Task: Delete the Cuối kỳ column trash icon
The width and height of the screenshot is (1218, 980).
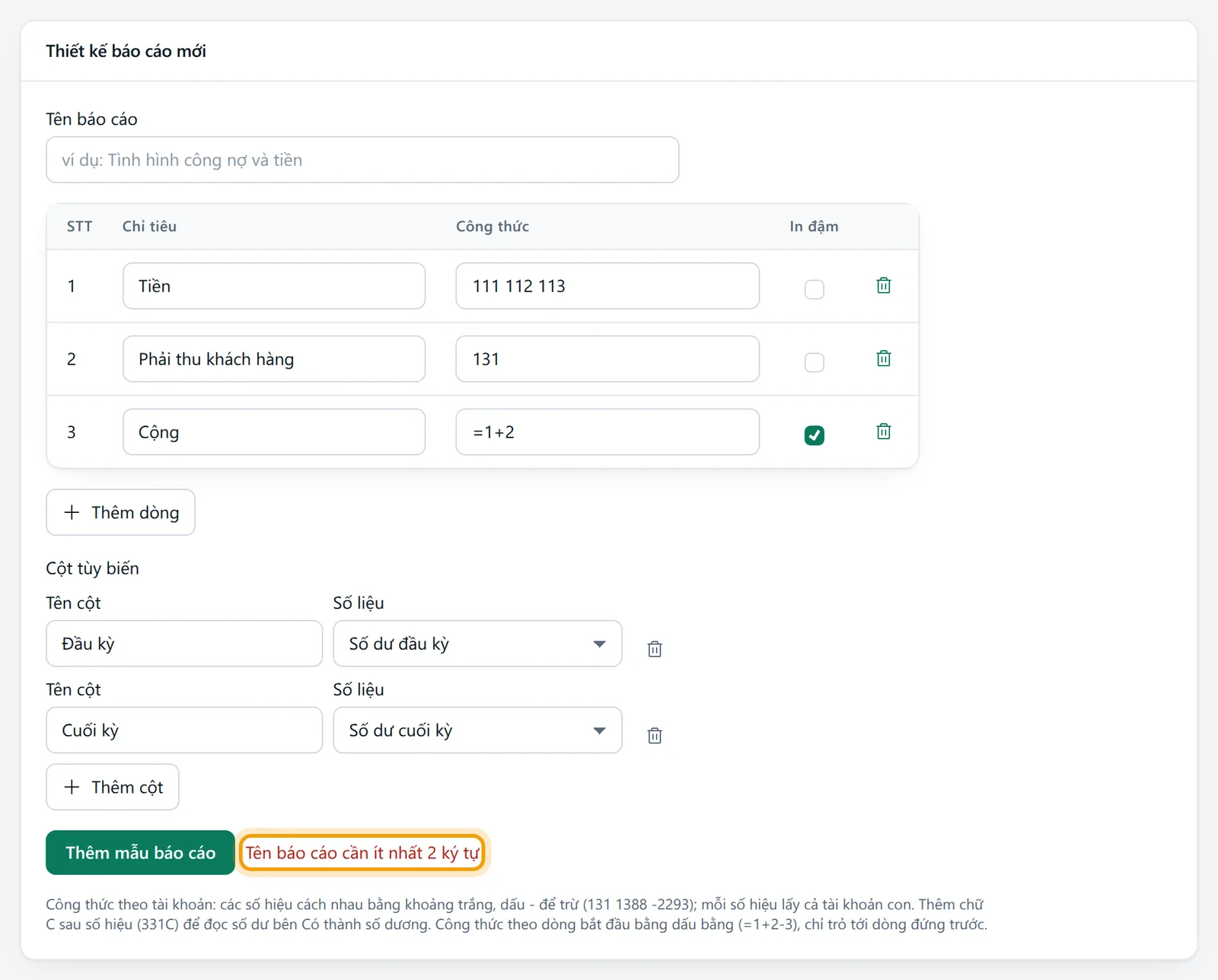Action: coord(655,736)
